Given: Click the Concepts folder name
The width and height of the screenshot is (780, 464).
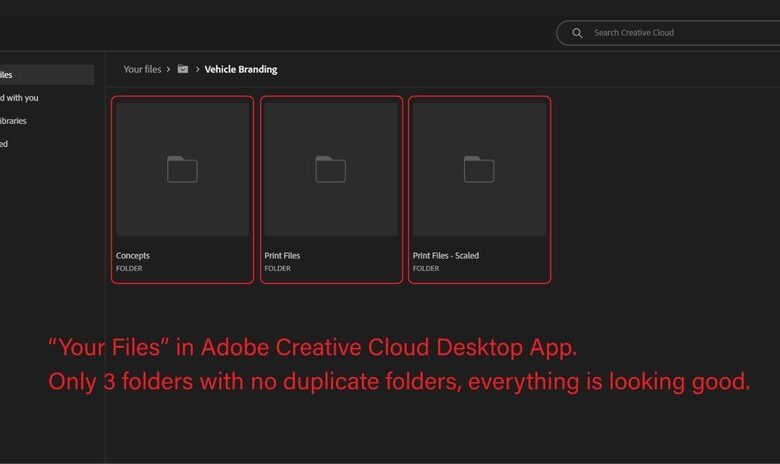Looking at the screenshot, I should point(133,256).
